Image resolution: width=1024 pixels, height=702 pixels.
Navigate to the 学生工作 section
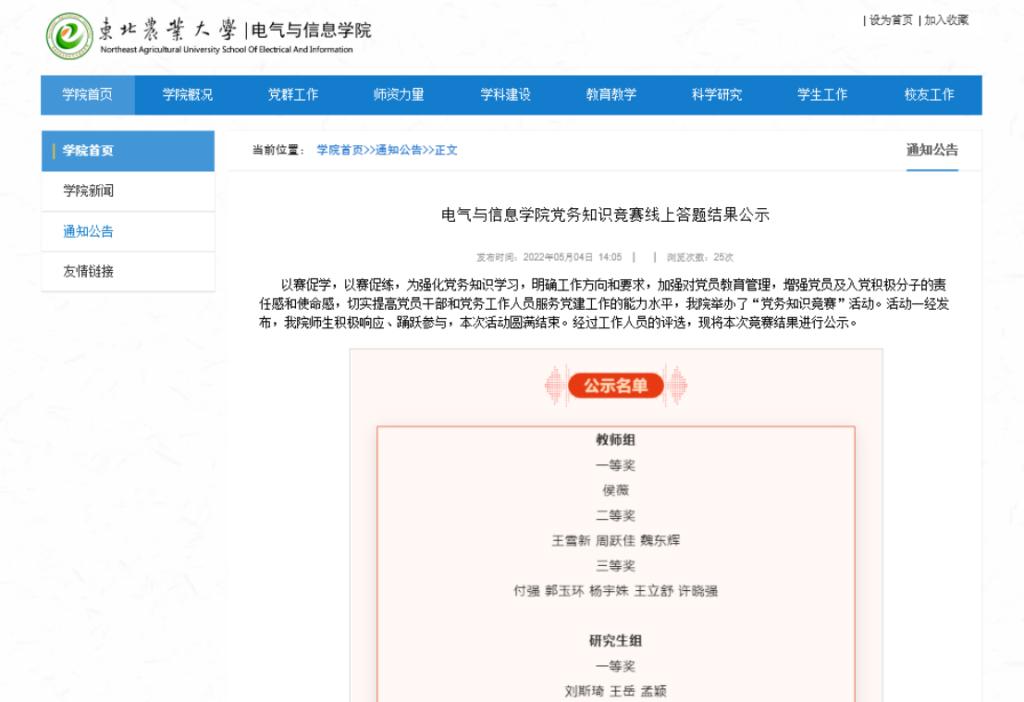tap(822, 95)
